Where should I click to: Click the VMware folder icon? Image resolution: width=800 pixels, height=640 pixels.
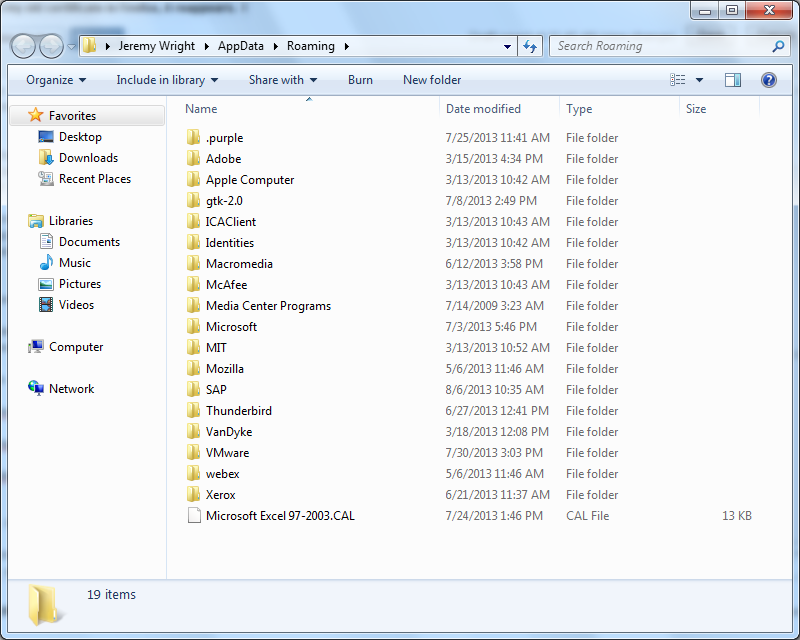(x=193, y=452)
